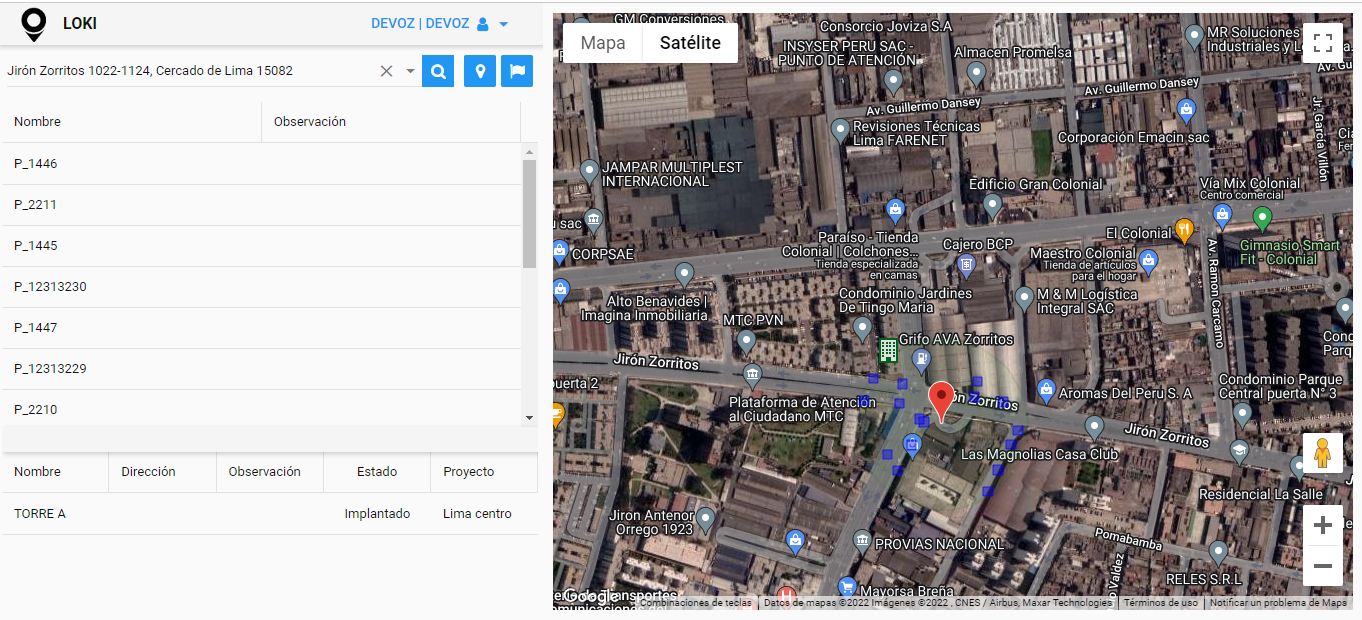Click the MTC PVN map marker
Viewport: 1362px width, 620px height.
click(x=746, y=341)
